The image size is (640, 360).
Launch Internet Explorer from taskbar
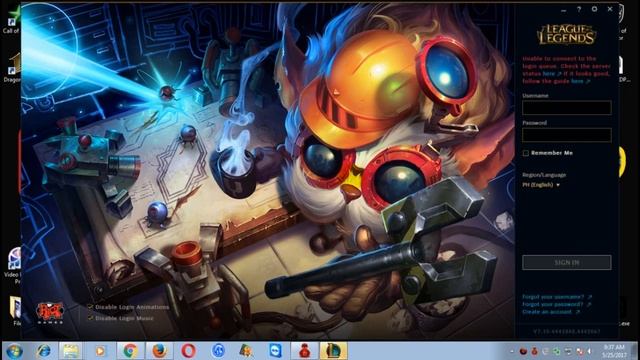[x=44, y=351]
